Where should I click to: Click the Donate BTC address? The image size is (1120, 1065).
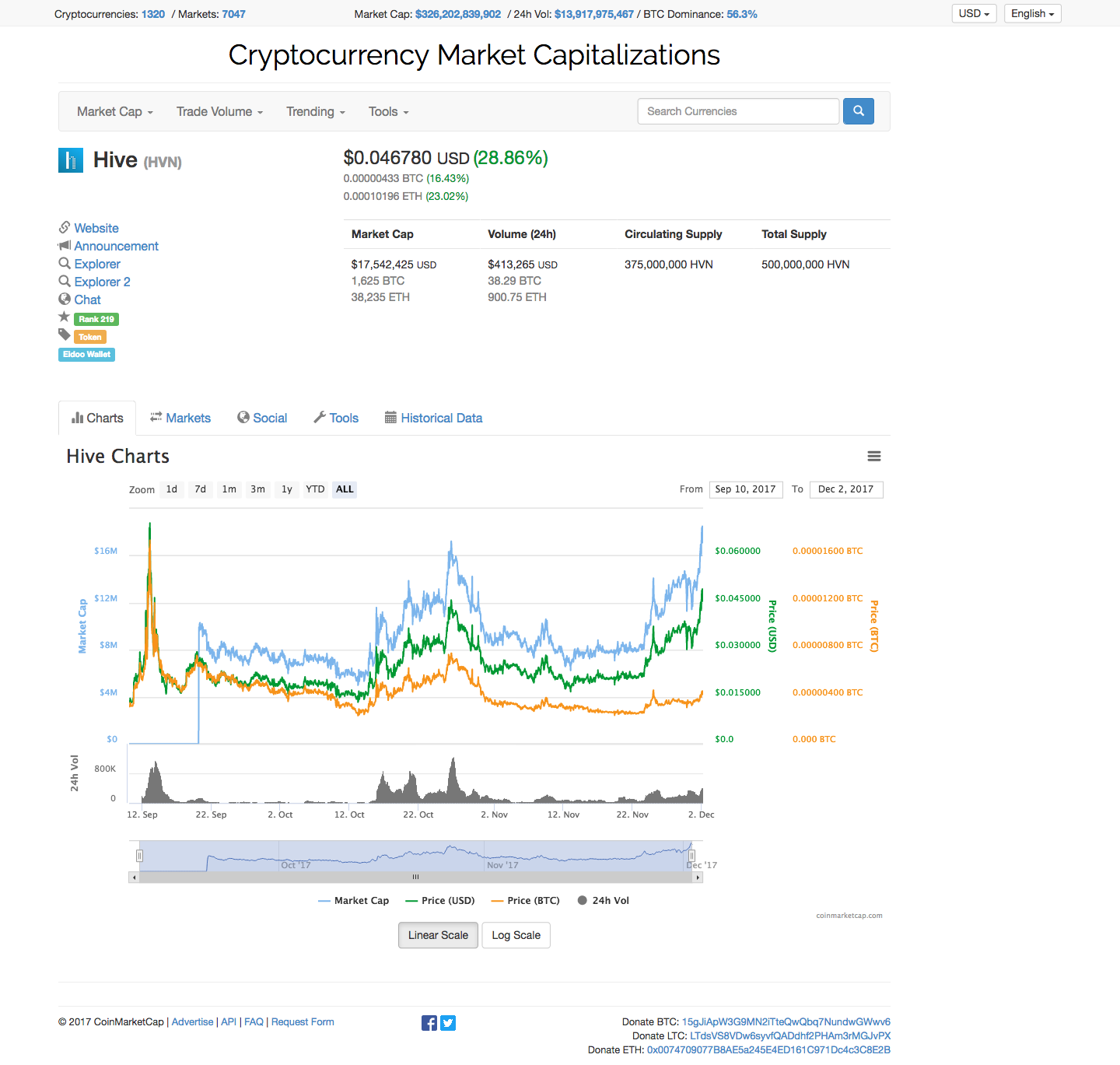(786, 1022)
